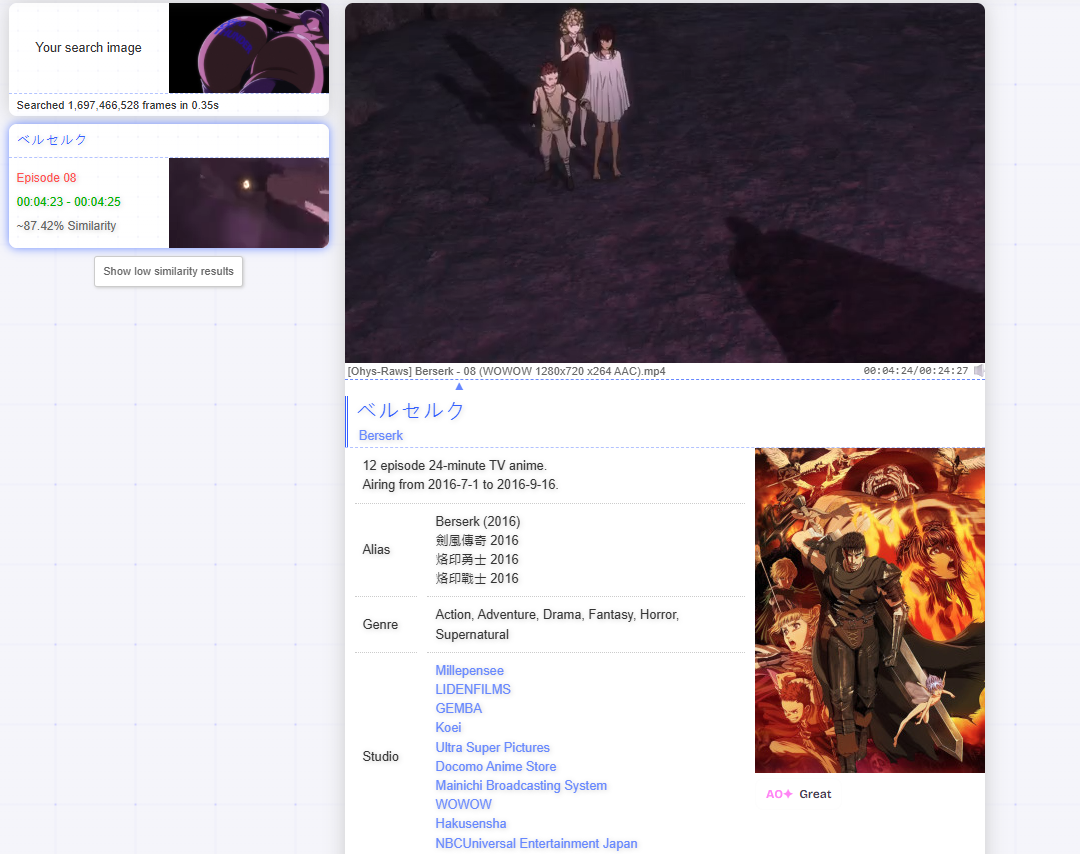The height and width of the screenshot is (854, 1080).
Task: Click the 烙印戰士 2016 alias text
Action: (477, 579)
